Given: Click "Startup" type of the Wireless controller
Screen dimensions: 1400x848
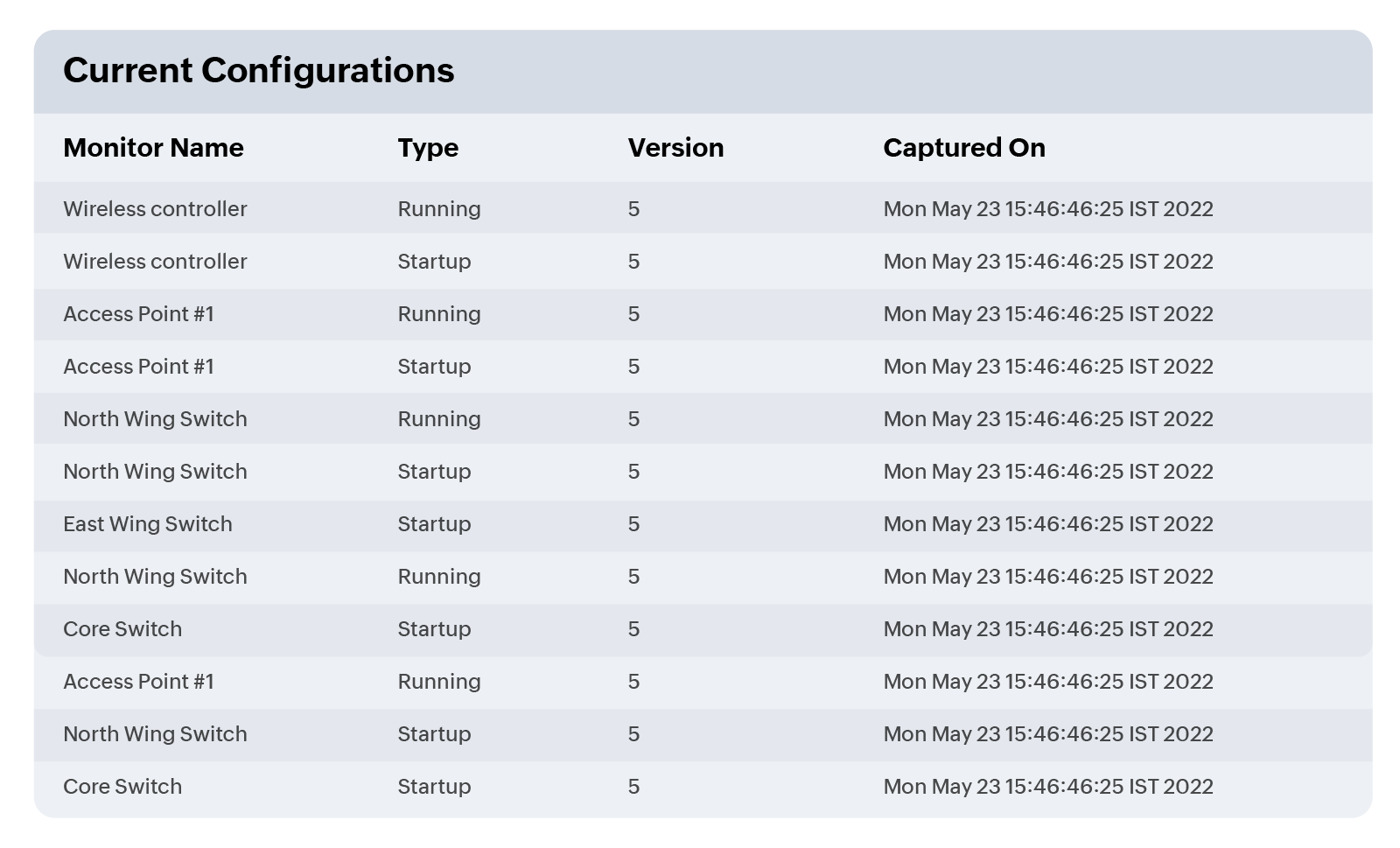Looking at the screenshot, I should click(434, 262).
